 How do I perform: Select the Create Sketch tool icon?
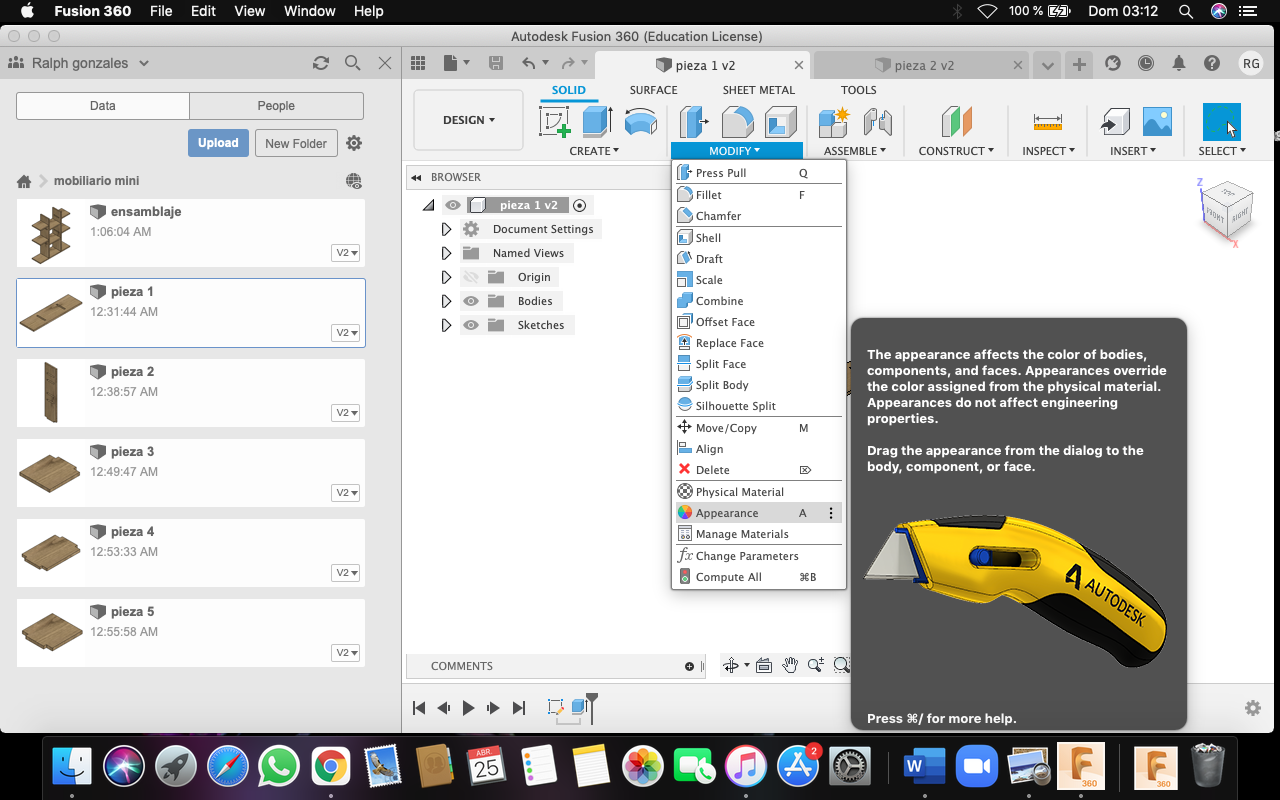click(554, 122)
